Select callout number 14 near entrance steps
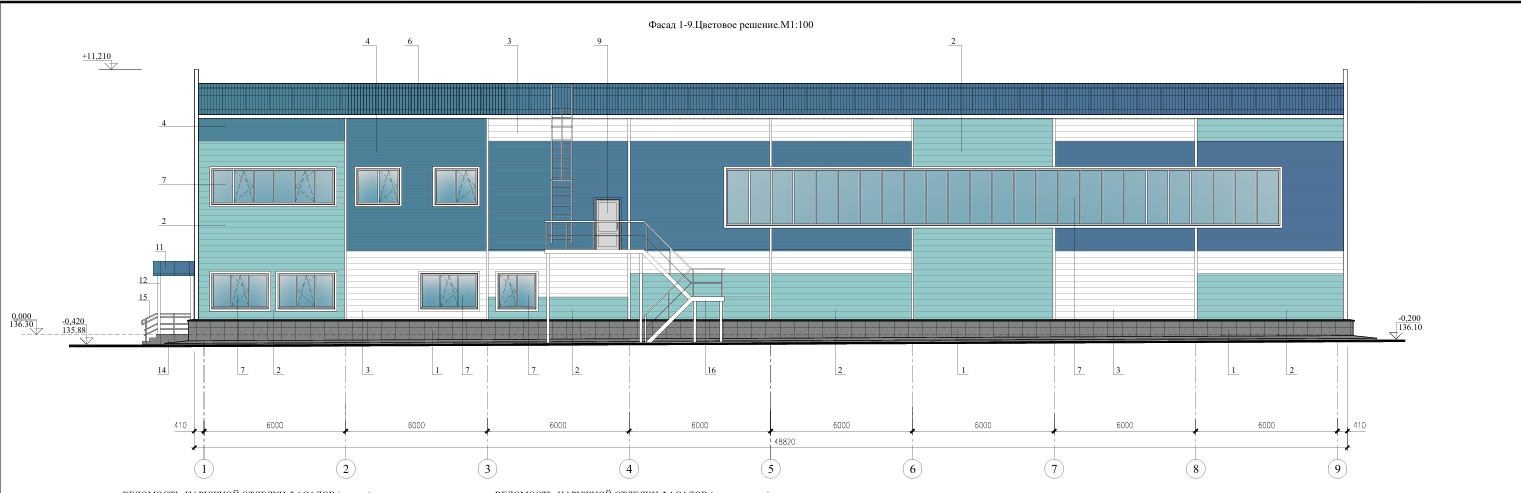 tap(162, 371)
